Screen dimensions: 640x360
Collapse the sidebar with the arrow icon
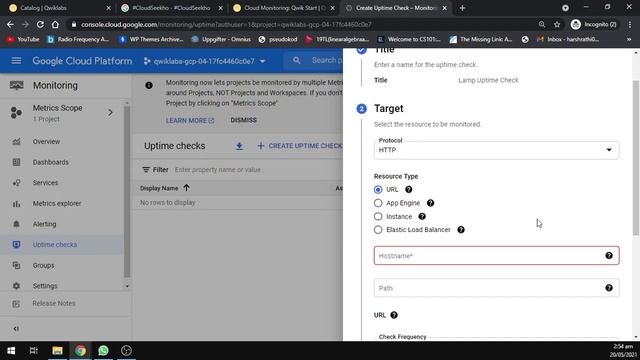[x=16, y=329]
